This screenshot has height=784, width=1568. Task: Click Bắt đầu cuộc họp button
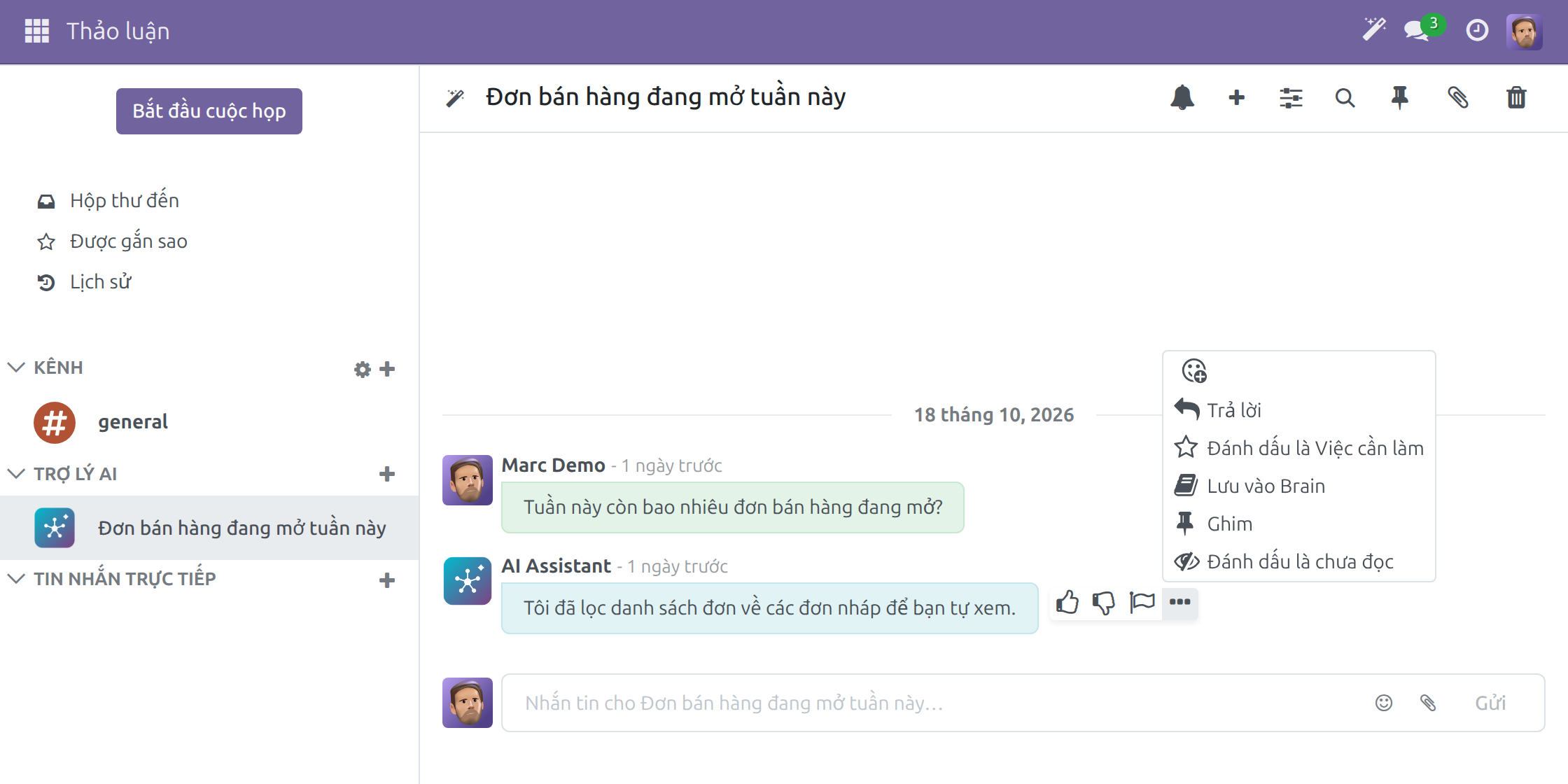pos(209,111)
